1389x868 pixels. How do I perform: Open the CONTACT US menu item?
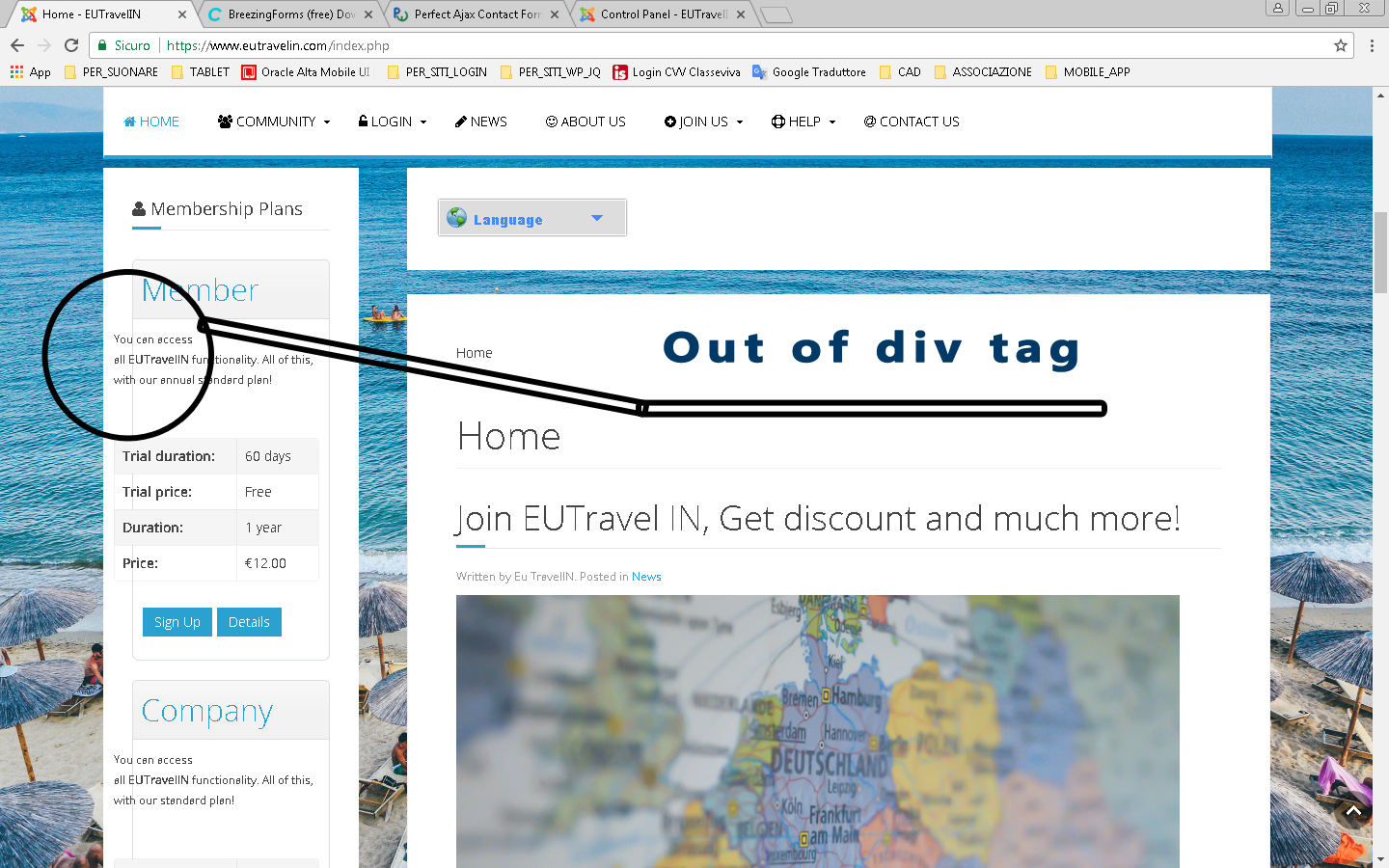click(x=912, y=122)
